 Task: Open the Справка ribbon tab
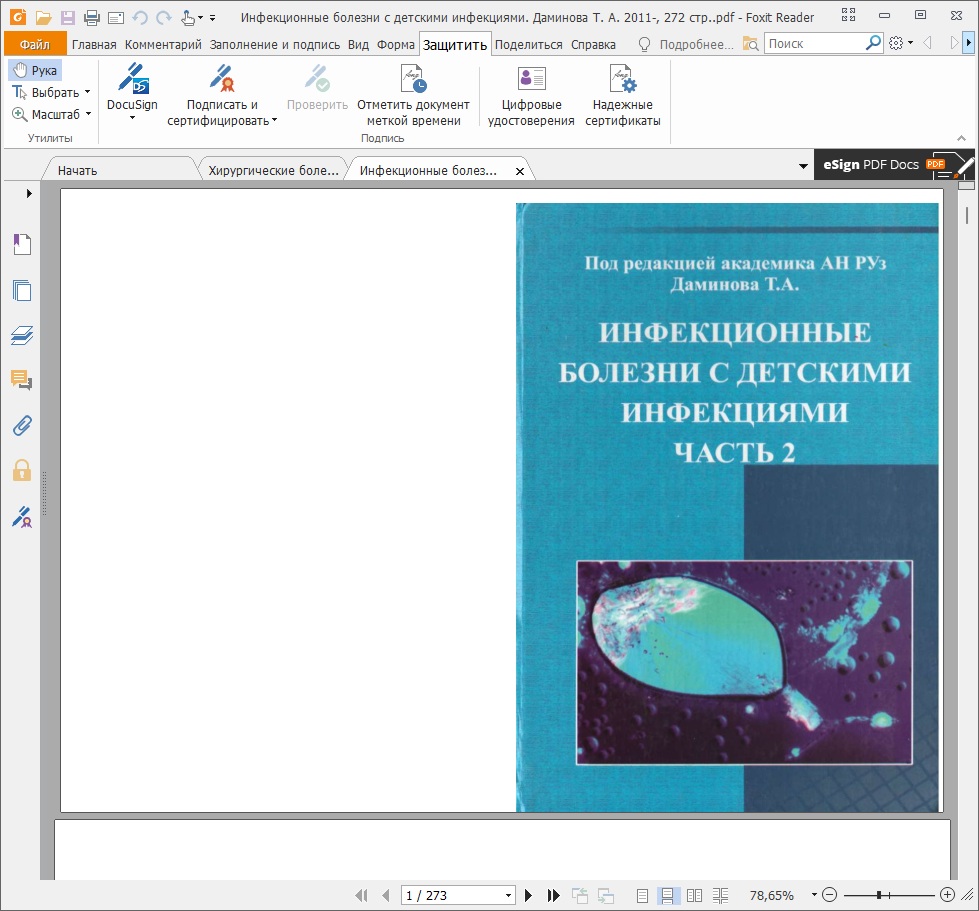(593, 44)
